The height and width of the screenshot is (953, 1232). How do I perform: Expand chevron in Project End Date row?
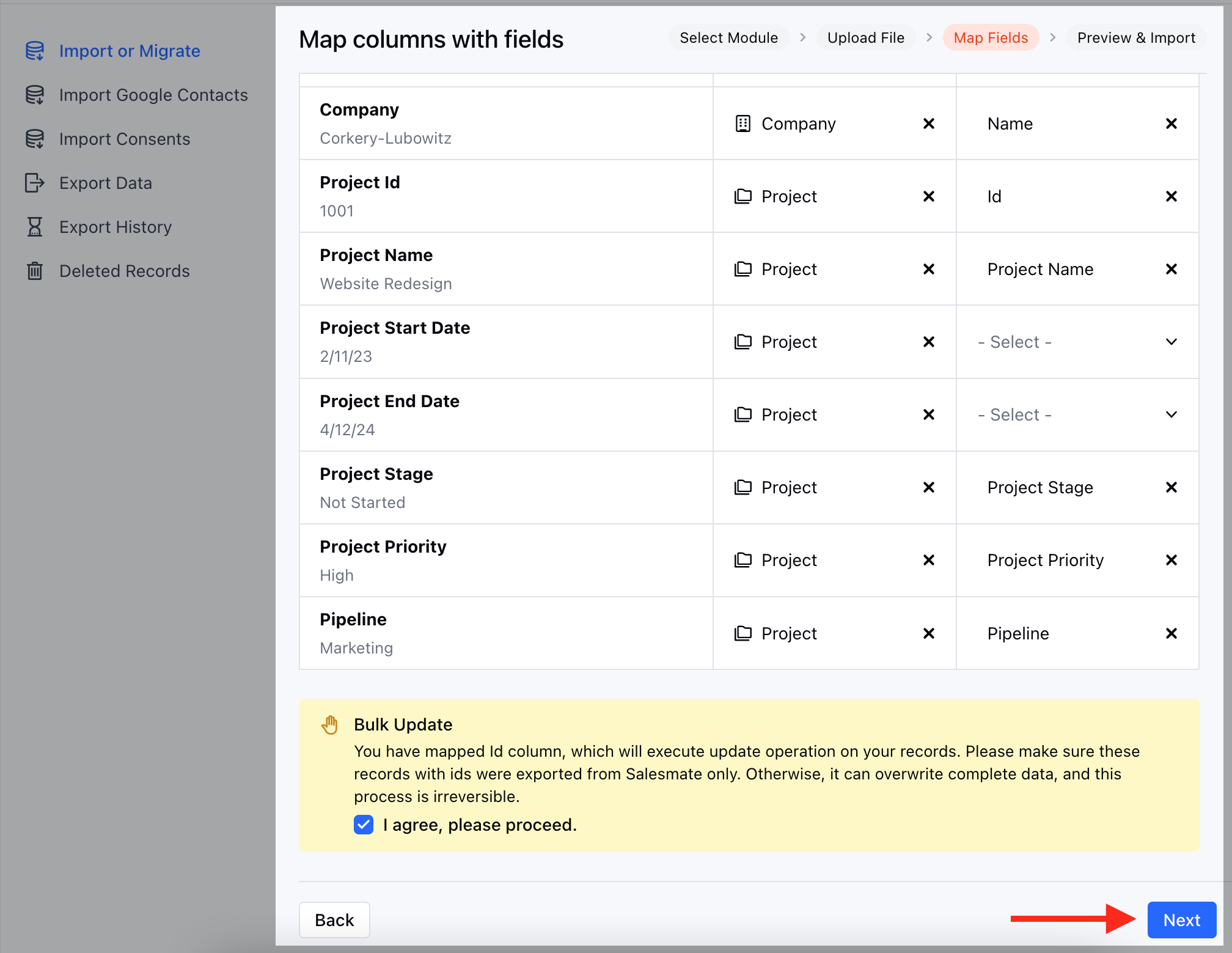(1171, 415)
